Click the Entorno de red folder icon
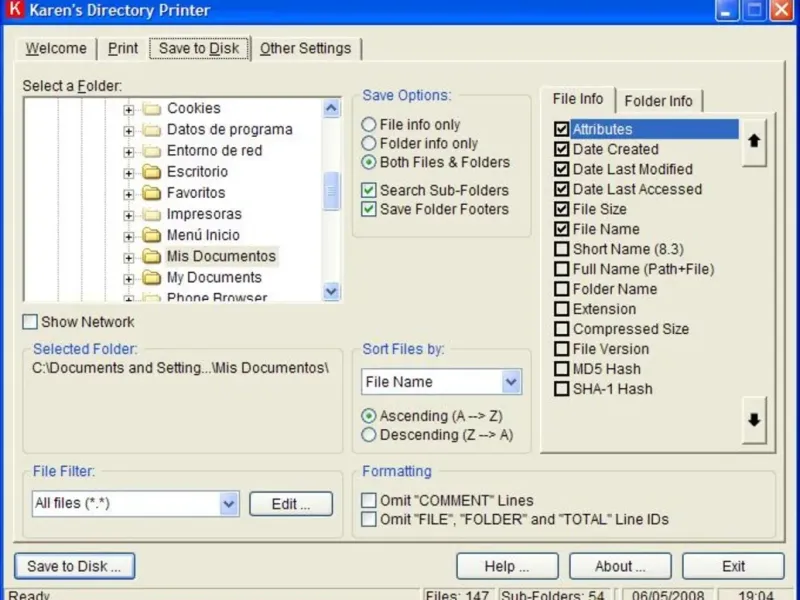800x600 pixels. coord(152,152)
